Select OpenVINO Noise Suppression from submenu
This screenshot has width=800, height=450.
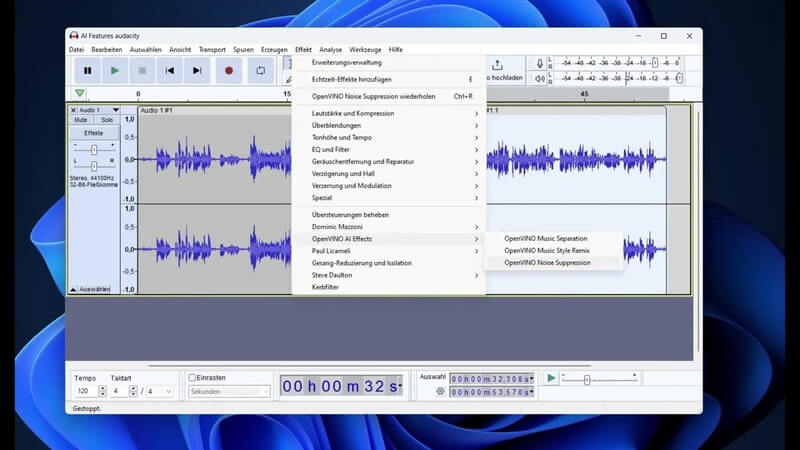coord(547,263)
